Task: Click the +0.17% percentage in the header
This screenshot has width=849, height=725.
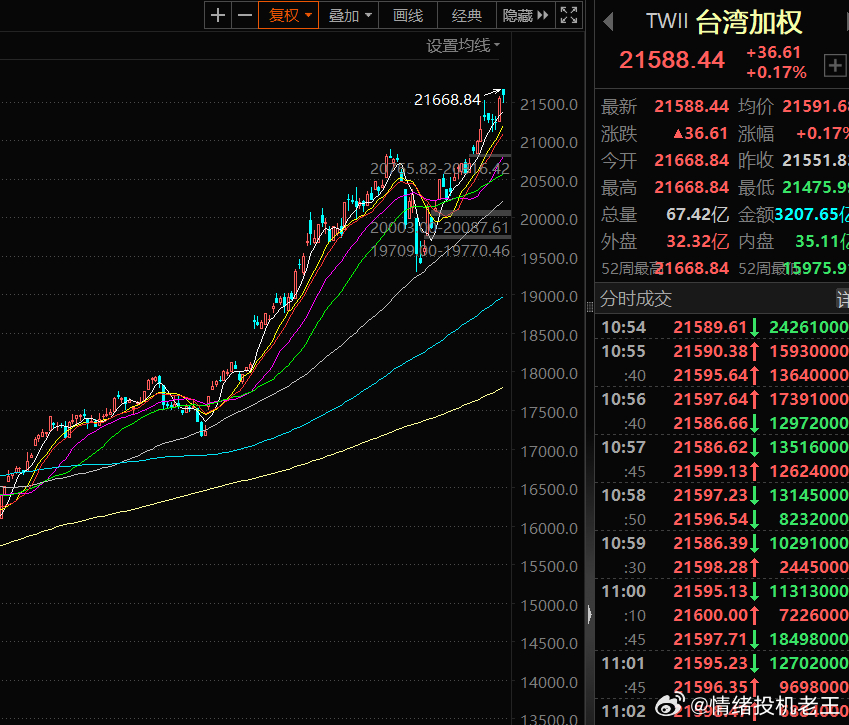Action: click(776, 72)
